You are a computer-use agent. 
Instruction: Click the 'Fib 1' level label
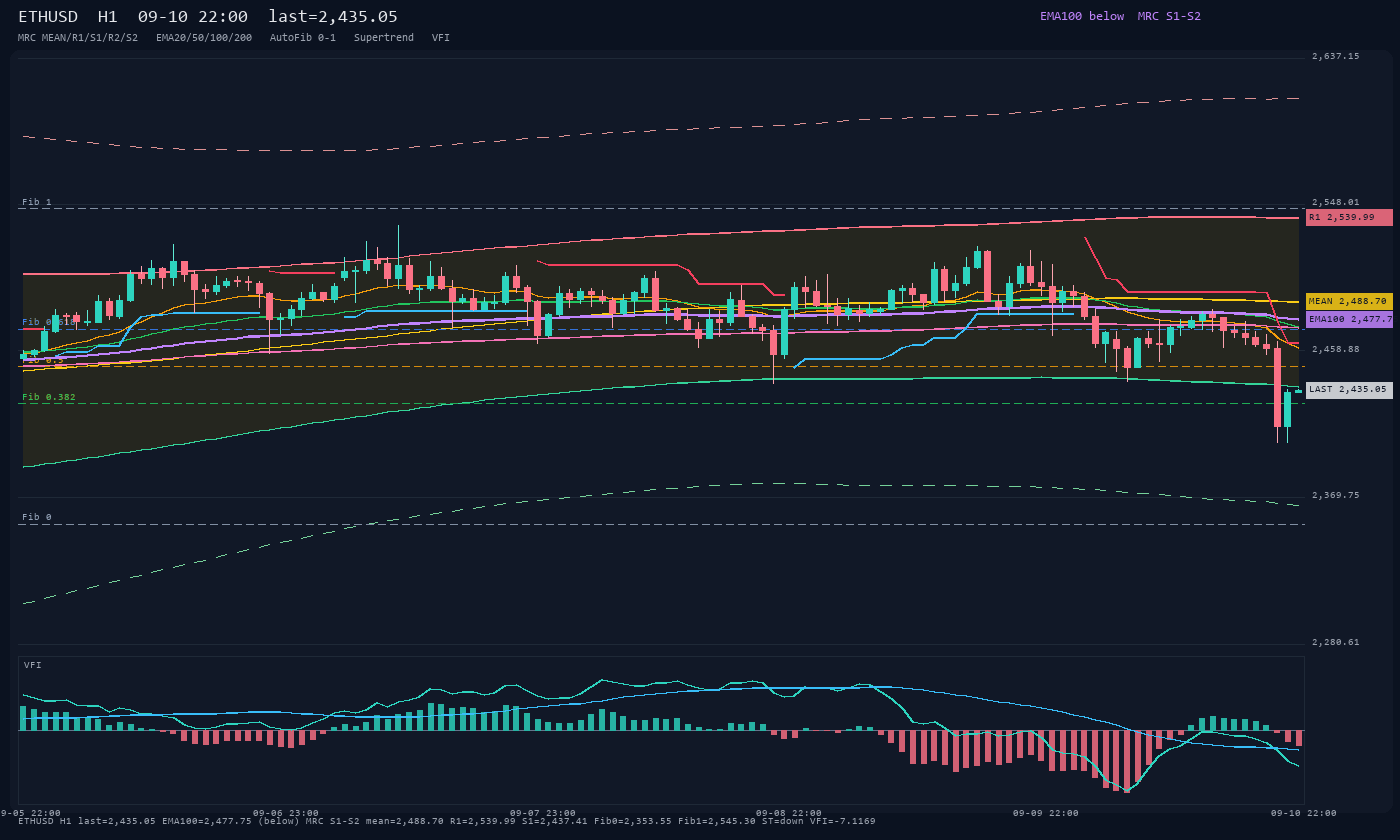(x=37, y=202)
